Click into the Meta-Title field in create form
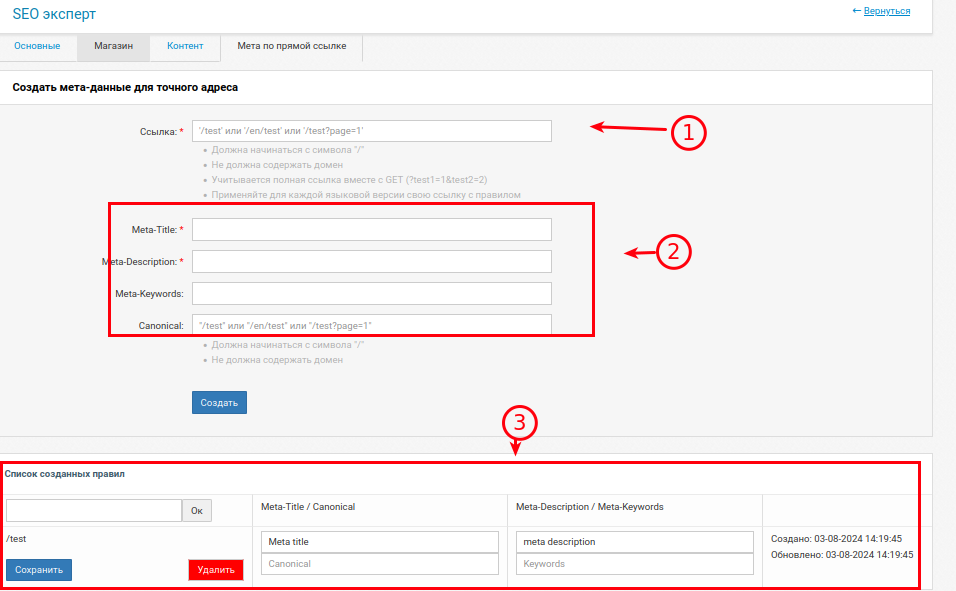Image resolution: width=956 pixels, height=591 pixels. click(x=372, y=230)
